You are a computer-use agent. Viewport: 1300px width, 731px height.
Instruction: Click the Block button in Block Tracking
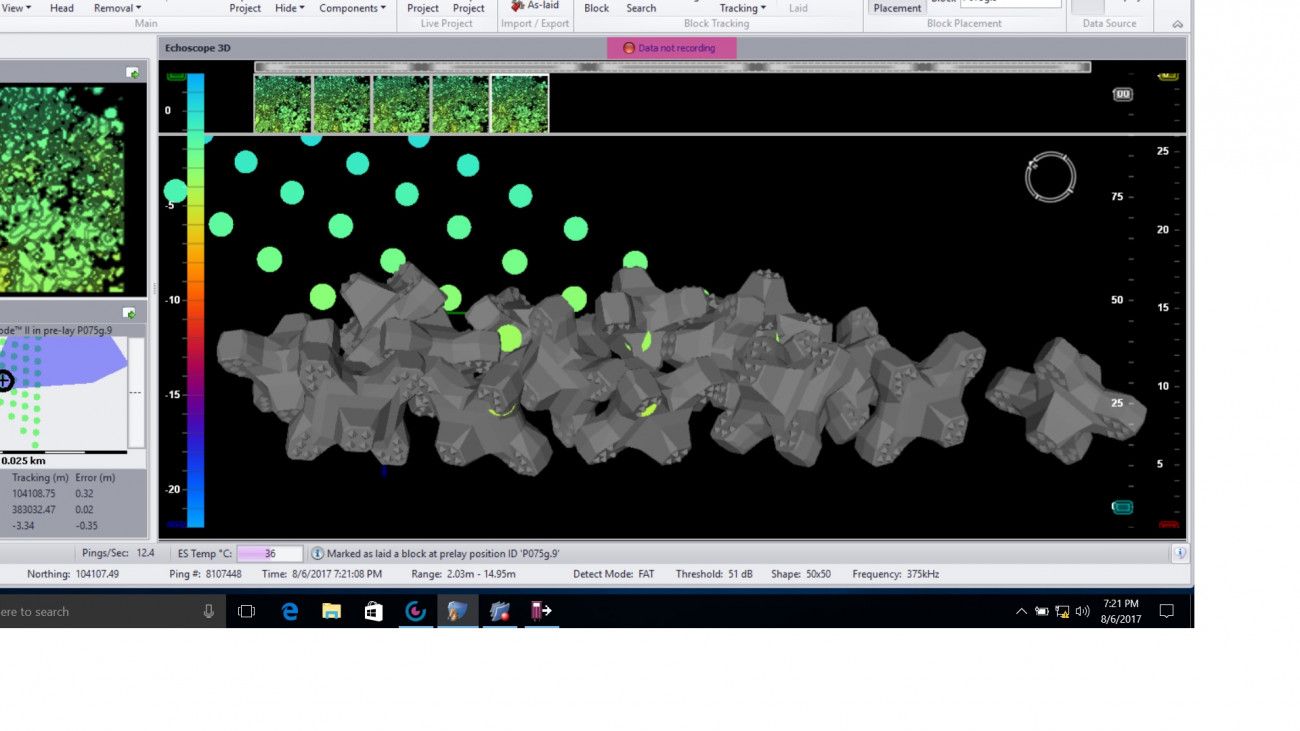(x=597, y=8)
